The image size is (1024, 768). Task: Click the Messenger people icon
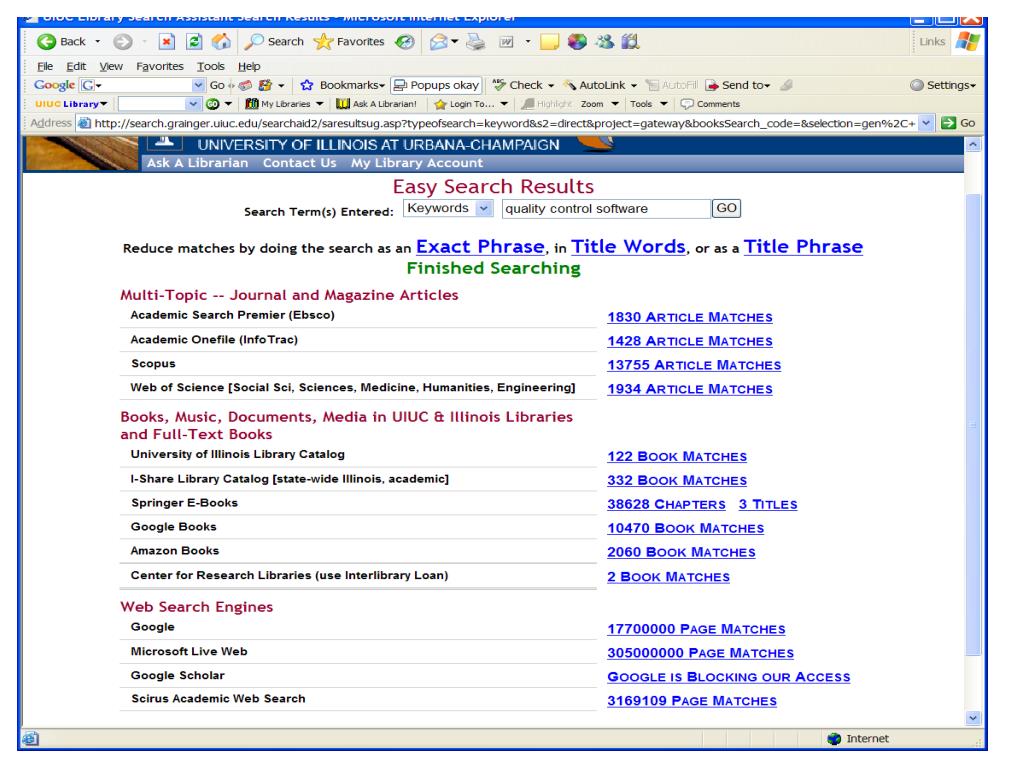point(604,42)
